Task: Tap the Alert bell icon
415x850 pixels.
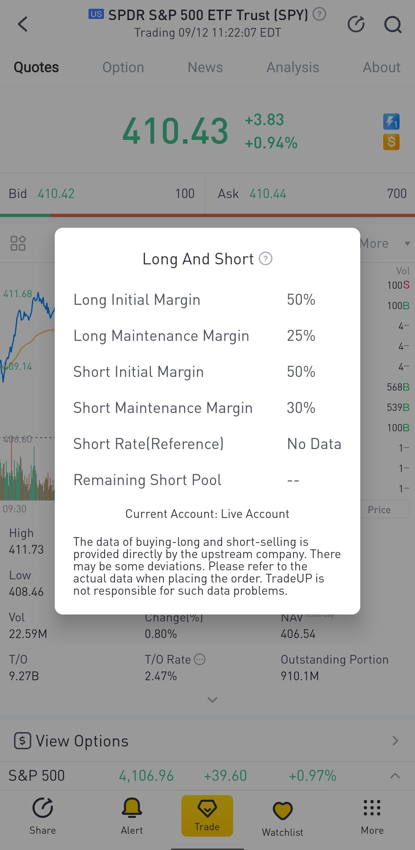Action: pyautogui.click(x=132, y=816)
